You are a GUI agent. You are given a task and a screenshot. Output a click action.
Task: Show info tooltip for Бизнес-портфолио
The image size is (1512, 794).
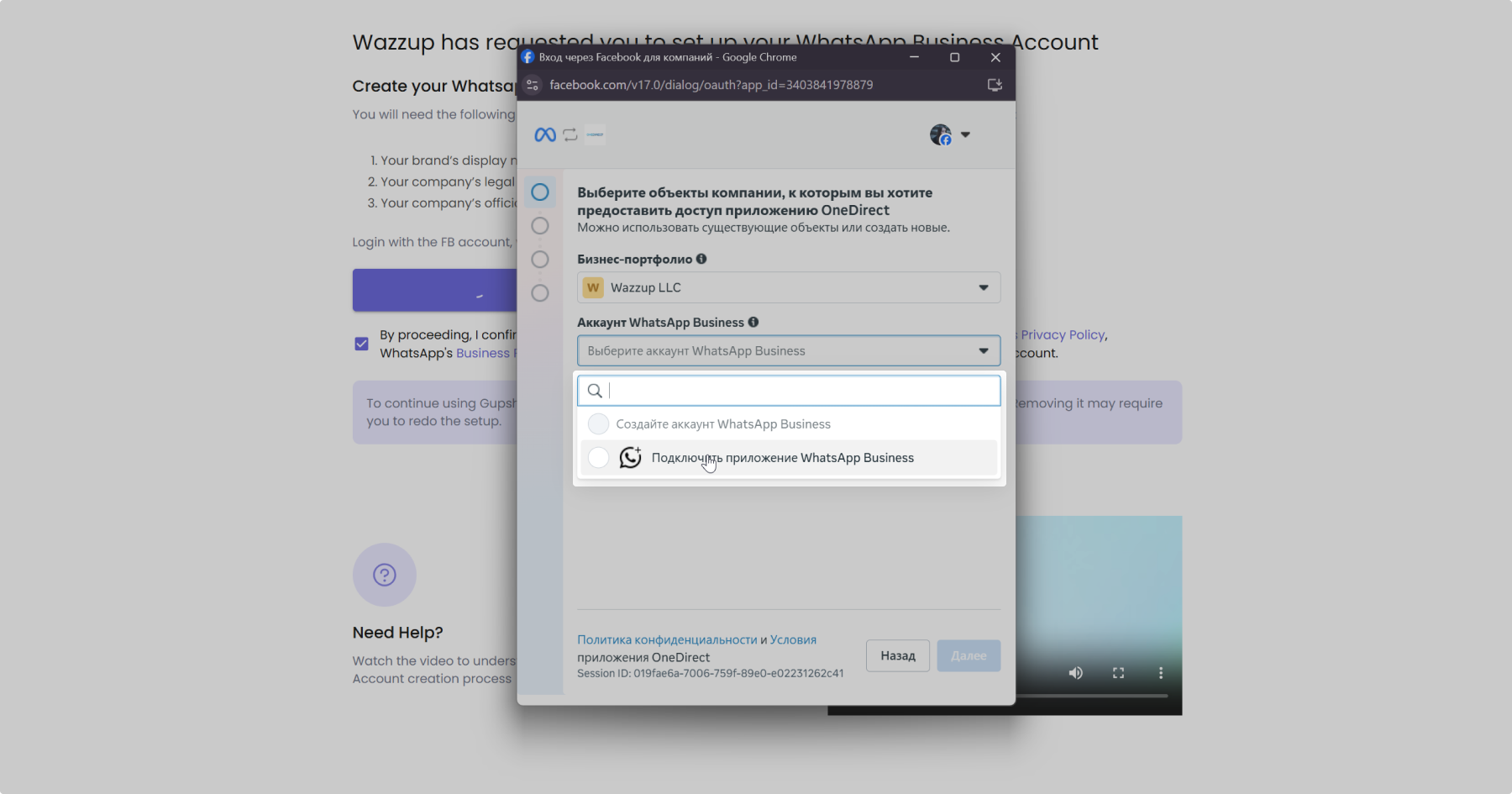tap(701, 259)
